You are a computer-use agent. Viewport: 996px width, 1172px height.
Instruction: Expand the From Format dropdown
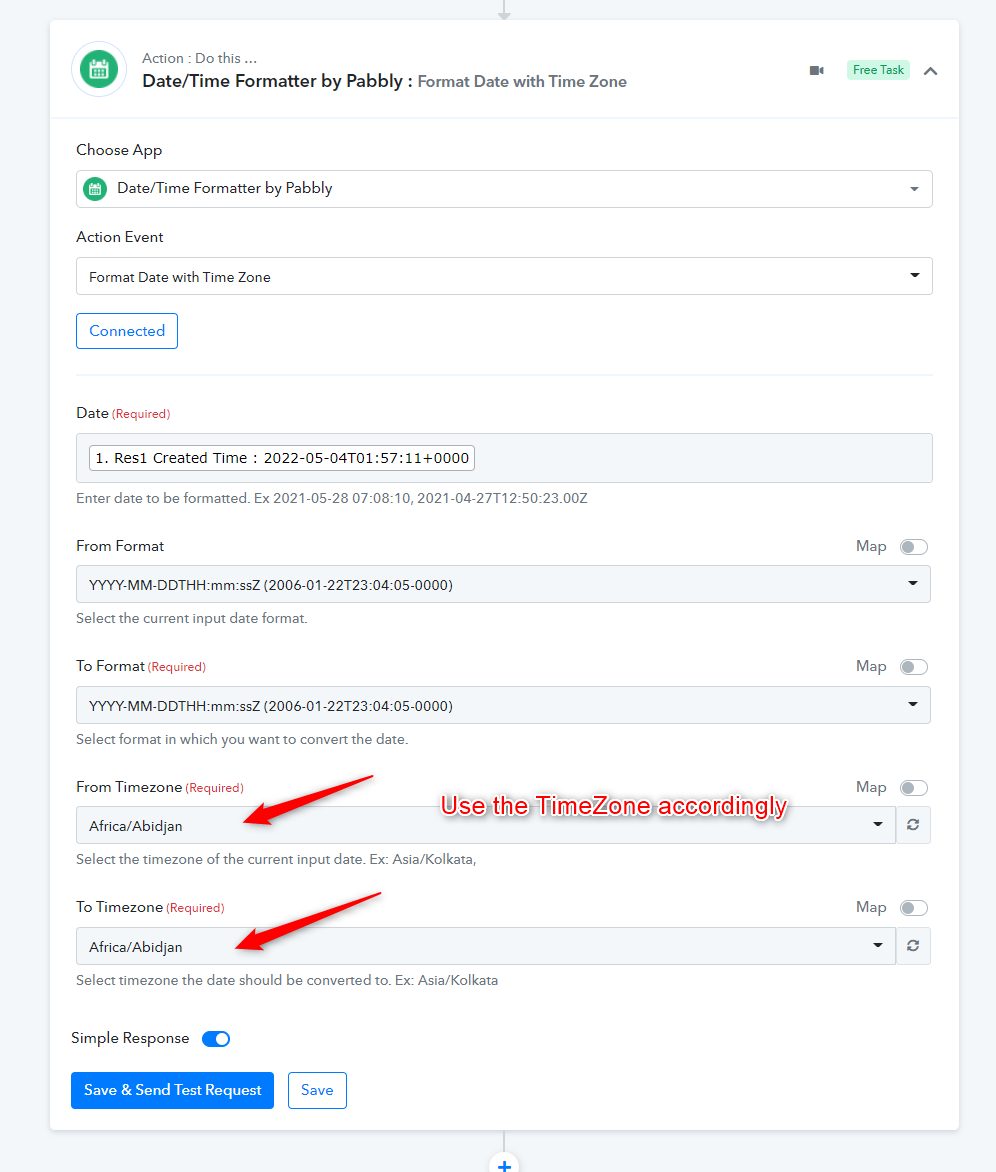pos(503,584)
